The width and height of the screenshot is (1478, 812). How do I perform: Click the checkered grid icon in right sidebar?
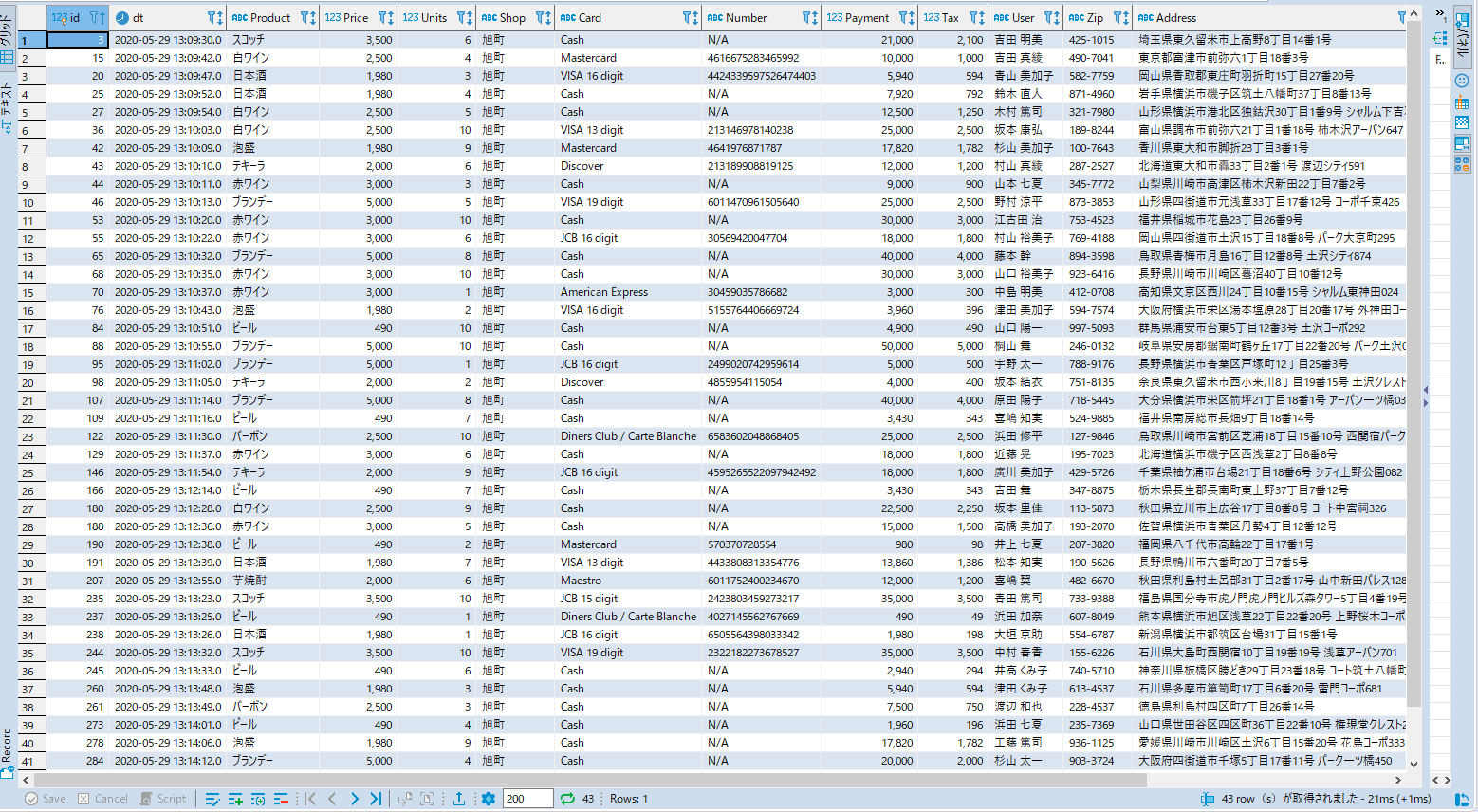coord(1462,122)
